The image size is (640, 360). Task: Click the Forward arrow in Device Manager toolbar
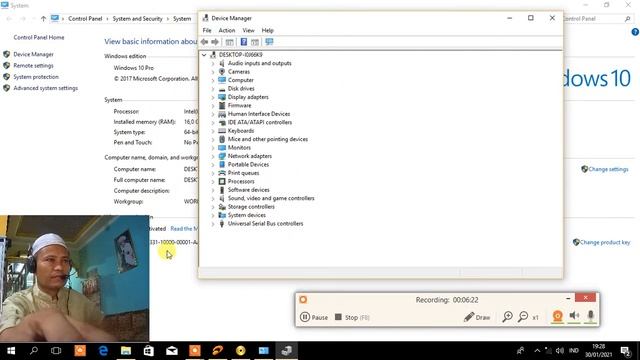coord(215,42)
